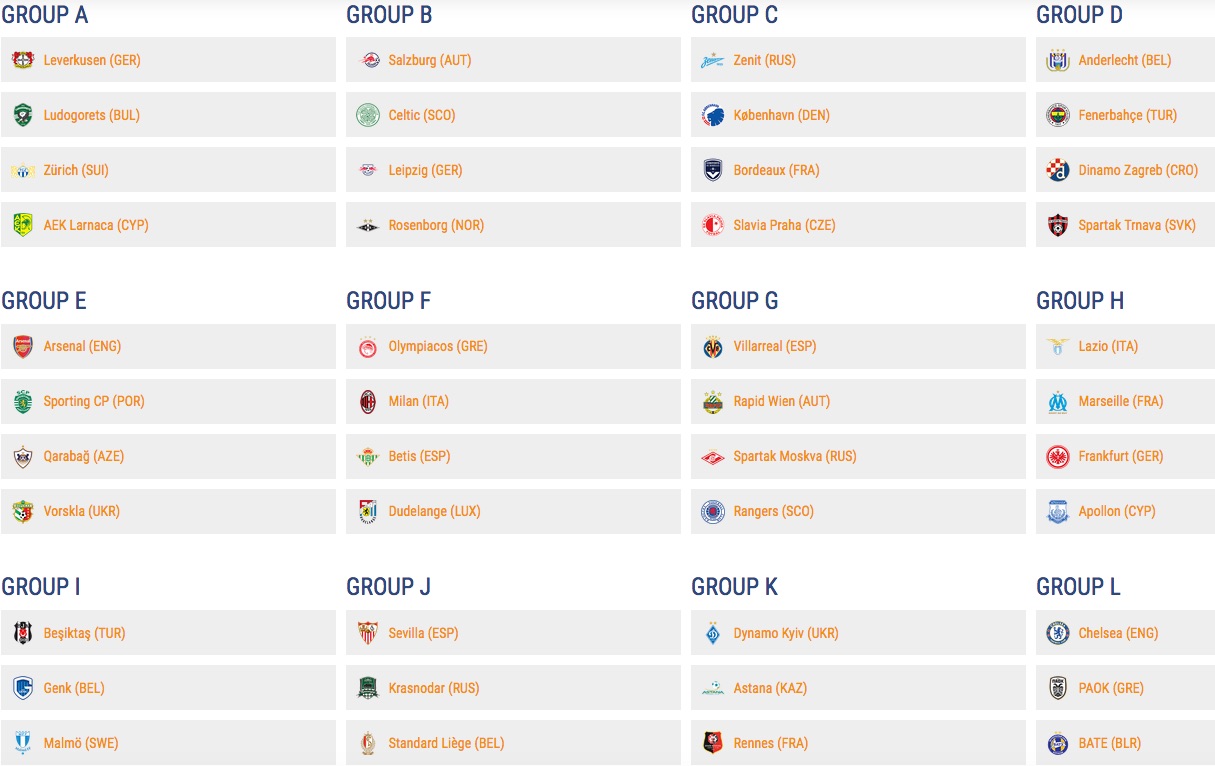Open Beşiktaş (TUR) team link
Screen dimensions: 1215x766
tap(84, 633)
